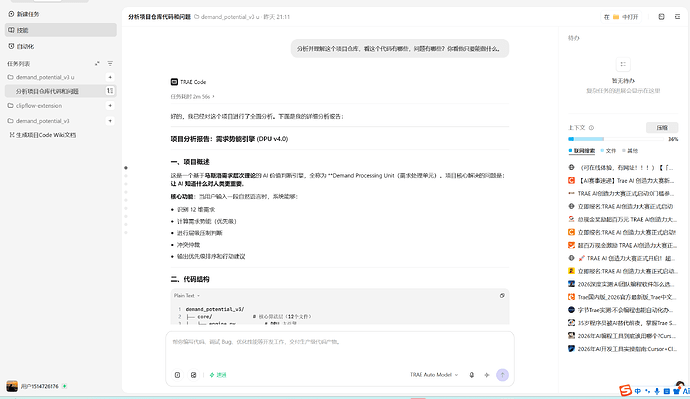690x399 pixels.
Task: Click the green badge beside username
Action: click(x=64, y=386)
